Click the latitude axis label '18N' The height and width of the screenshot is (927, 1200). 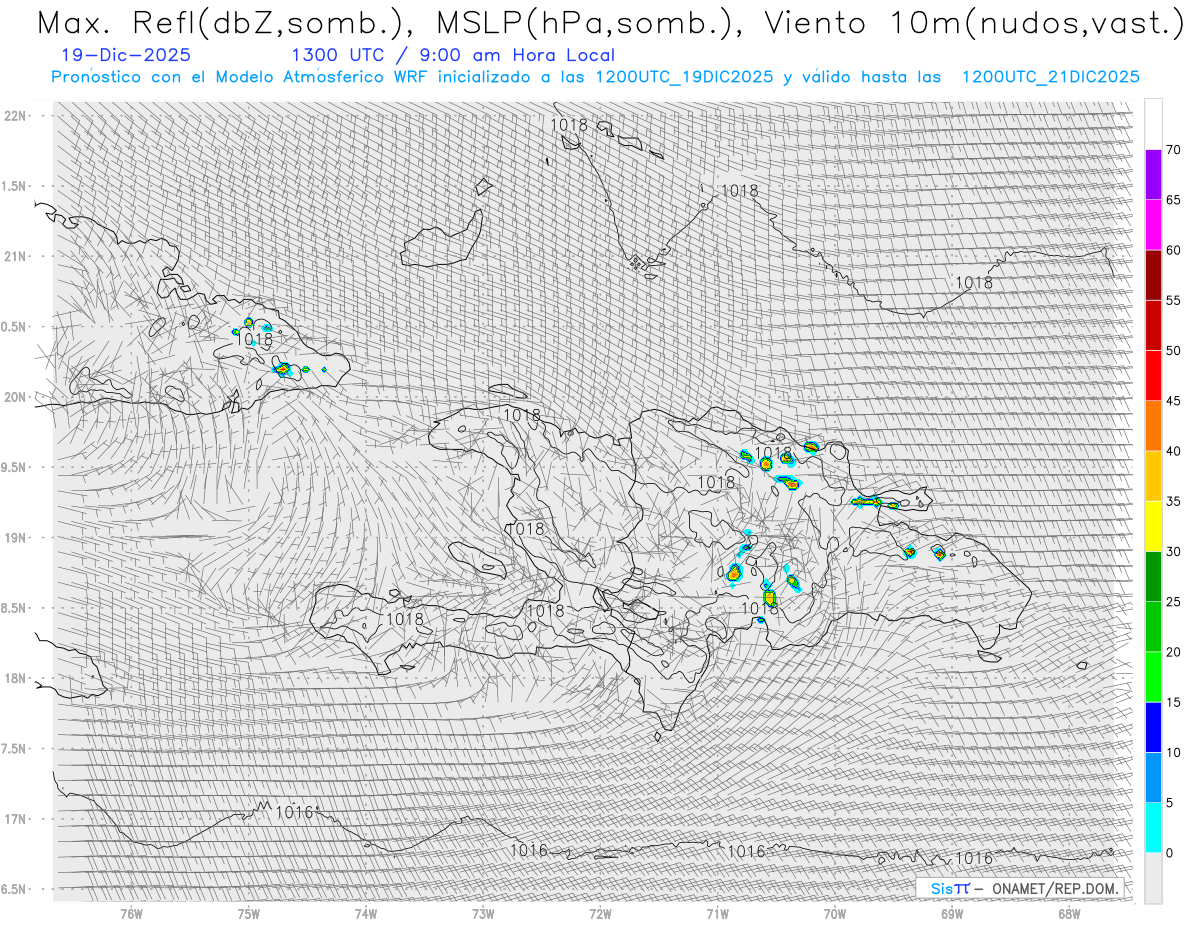pos(17,678)
